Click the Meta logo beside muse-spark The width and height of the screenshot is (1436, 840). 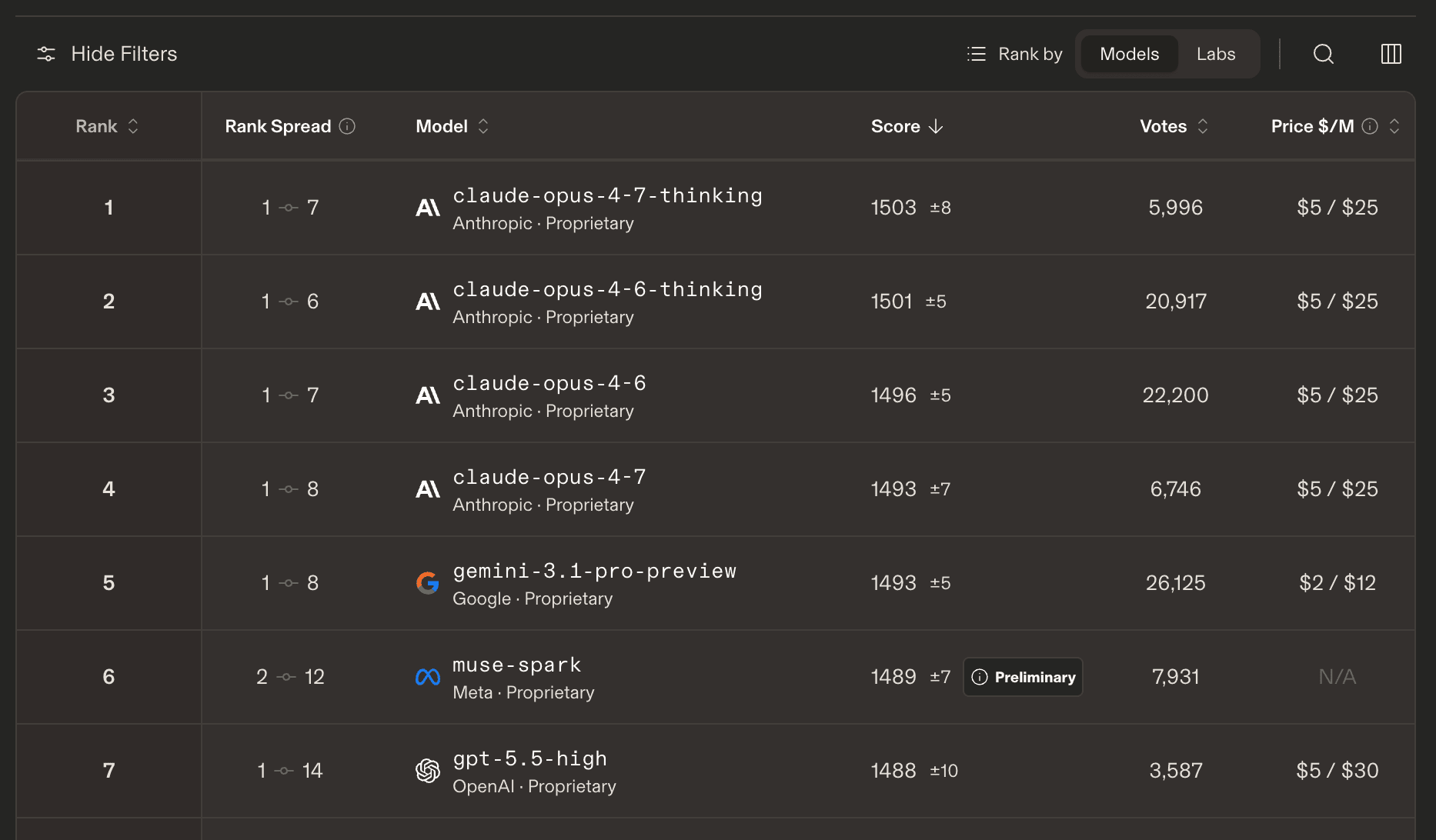coord(427,677)
